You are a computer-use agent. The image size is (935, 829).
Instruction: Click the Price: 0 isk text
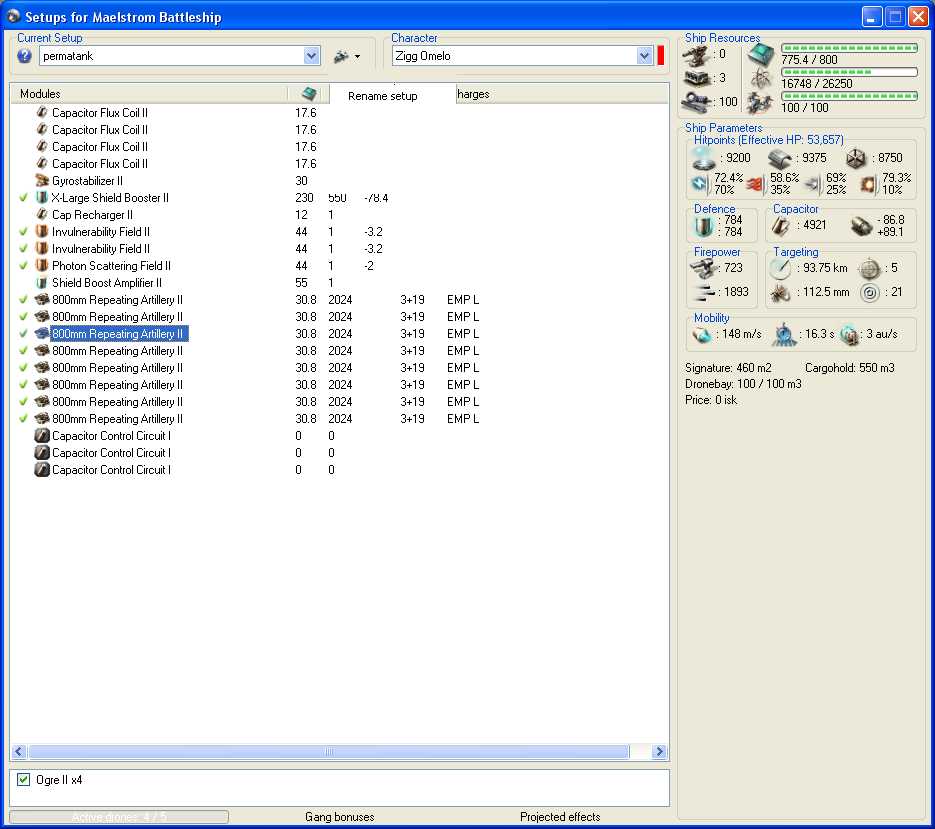pos(711,400)
